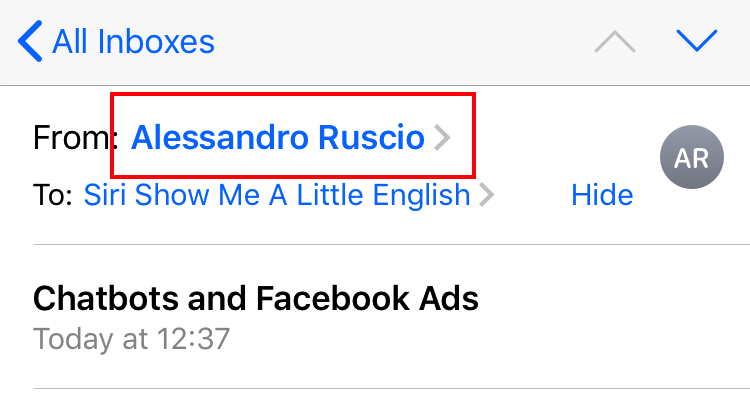Select the Chatbots and Facebook Ads subject

[x=256, y=299]
